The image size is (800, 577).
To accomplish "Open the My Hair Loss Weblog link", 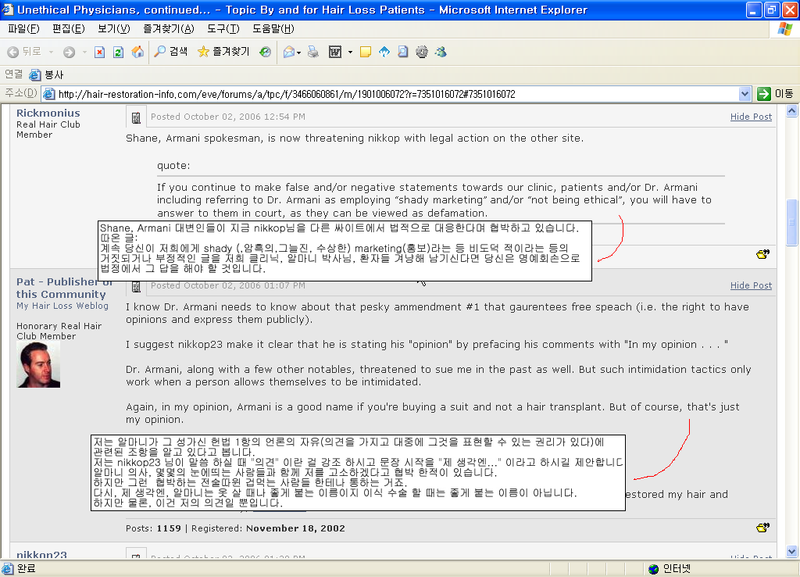I will click(x=62, y=306).
